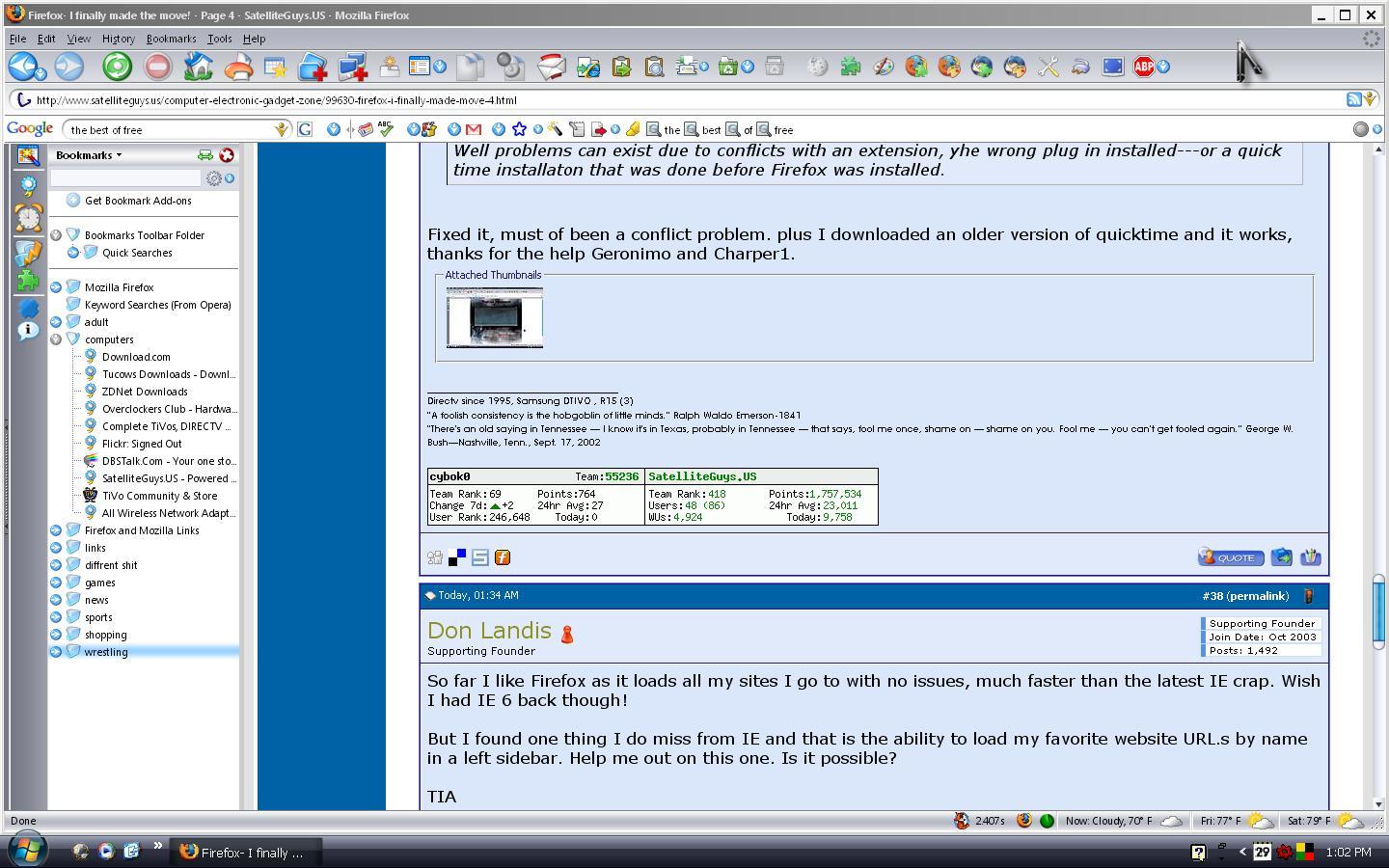Open the View menu
Image resolution: width=1389 pixels, height=868 pixels.
(78, 39)
